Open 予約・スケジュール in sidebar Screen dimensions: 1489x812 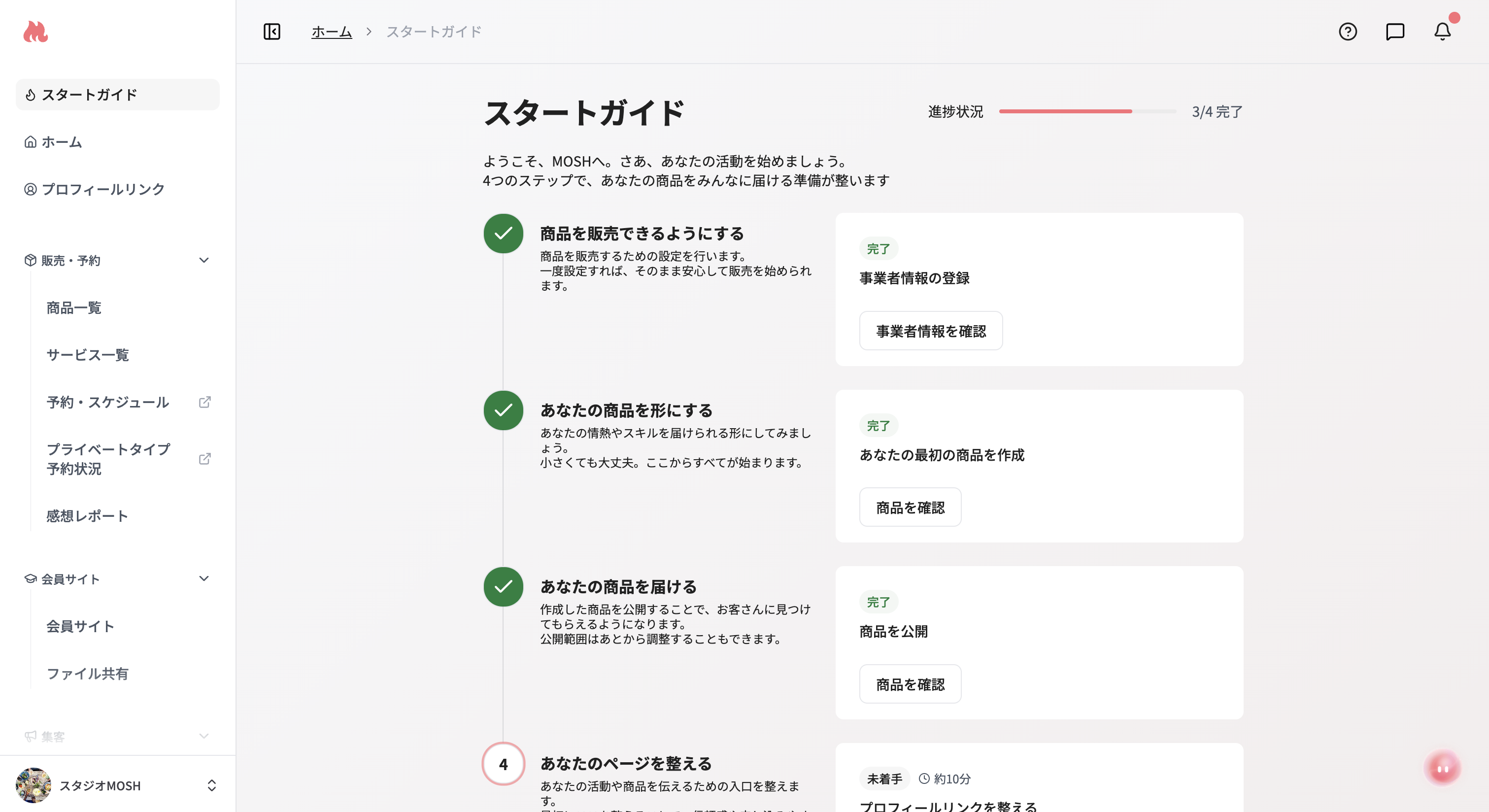click(x=107, y=402)
